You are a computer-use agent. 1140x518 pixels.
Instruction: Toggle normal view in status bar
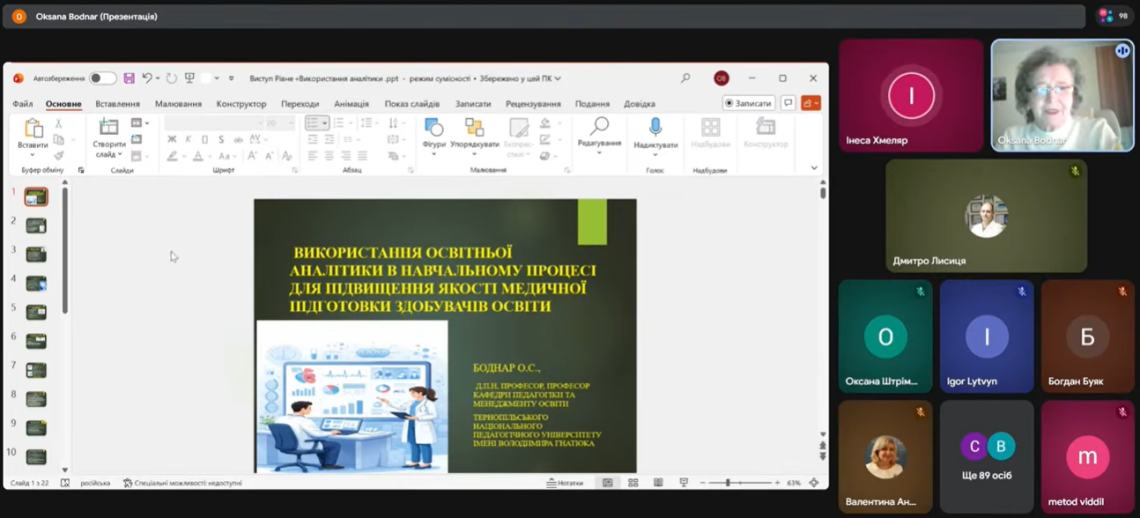tap(607, 483)
